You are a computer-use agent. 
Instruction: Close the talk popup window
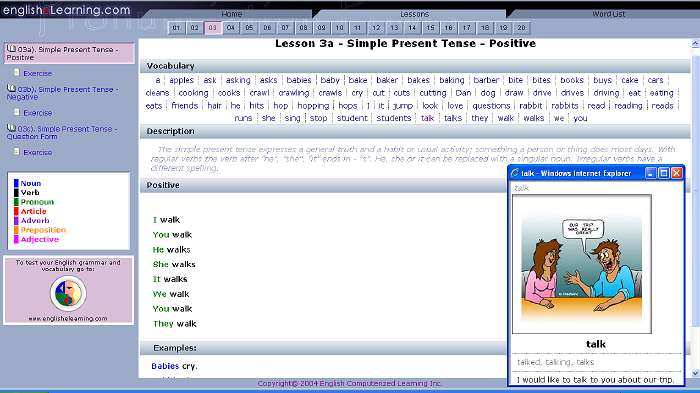[x=677, y=173]
